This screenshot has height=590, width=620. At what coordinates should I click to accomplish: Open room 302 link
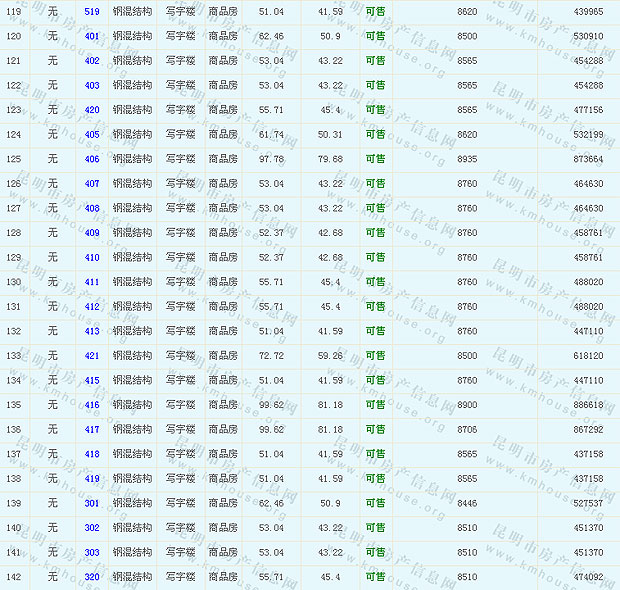[x=92, y=528]
